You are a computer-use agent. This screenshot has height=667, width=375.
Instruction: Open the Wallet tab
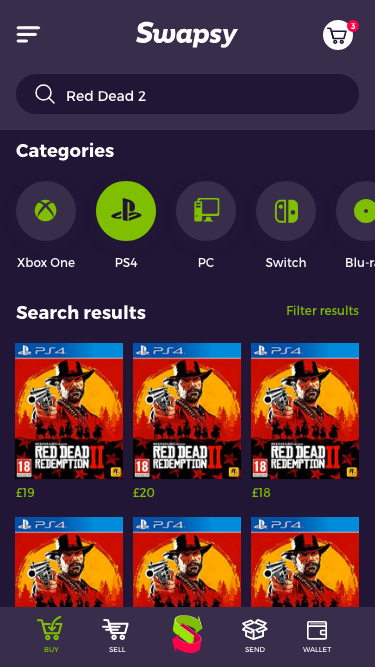click(x=317, y=636)
